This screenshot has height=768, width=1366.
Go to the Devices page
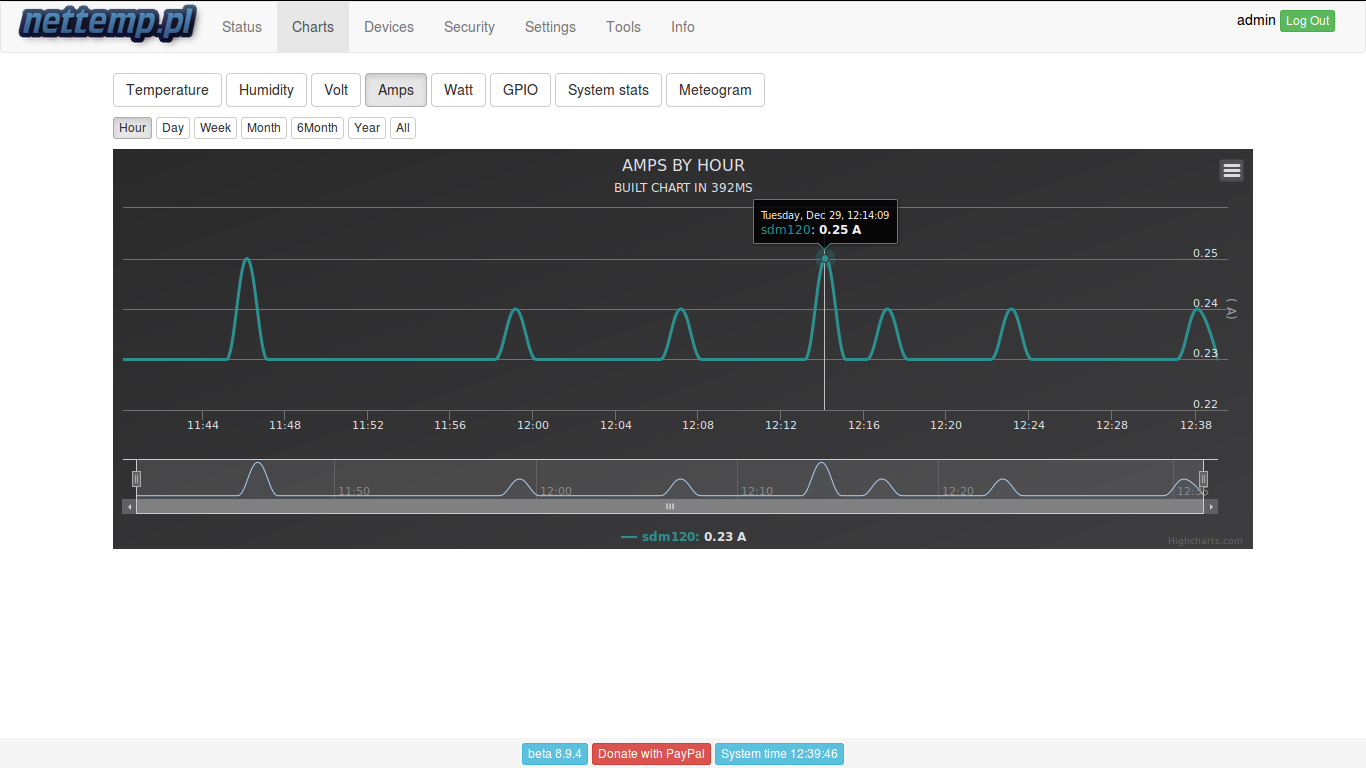(389, 27)
